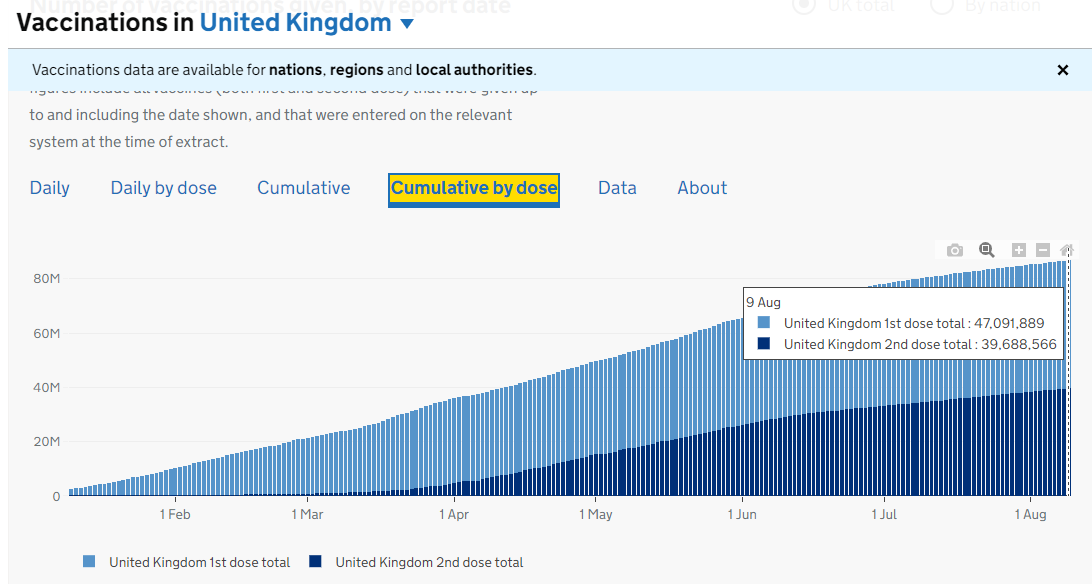Click the camera icon to download the plot
This screenshot has height=584, width=1092.
(x=955, y=250)
